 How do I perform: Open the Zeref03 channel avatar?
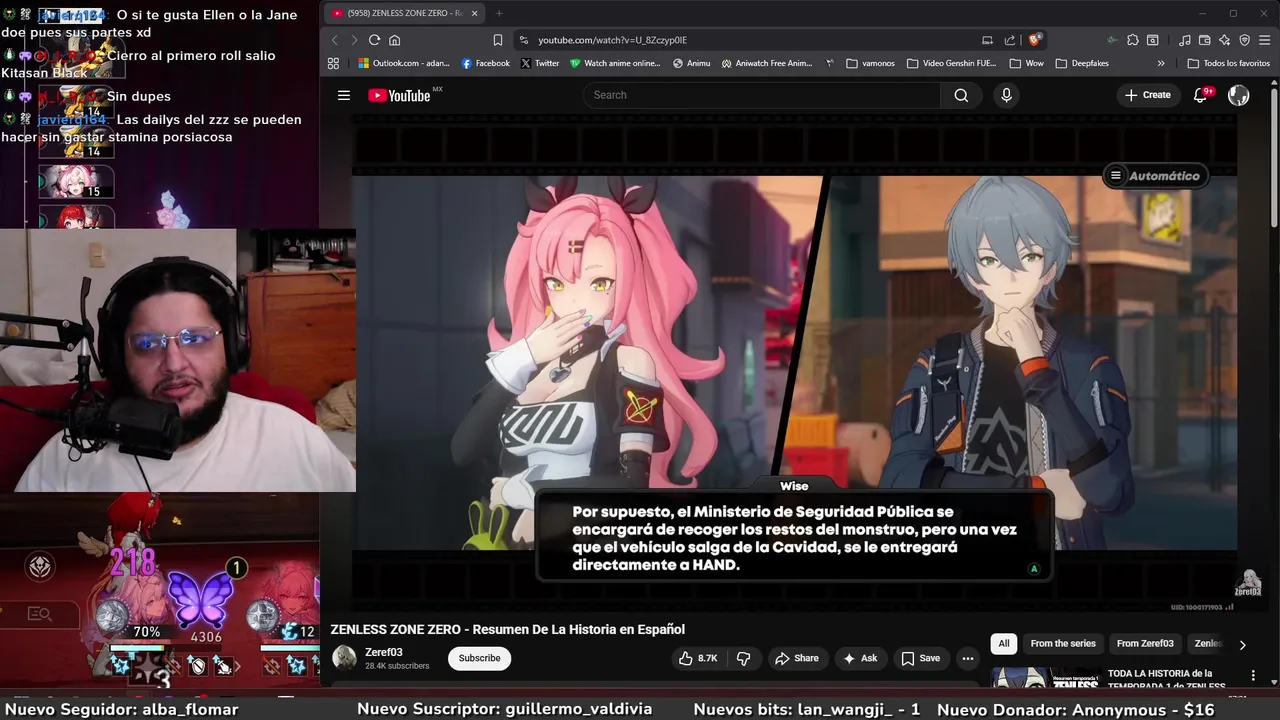pyautogui.click(x=344, y=657)
